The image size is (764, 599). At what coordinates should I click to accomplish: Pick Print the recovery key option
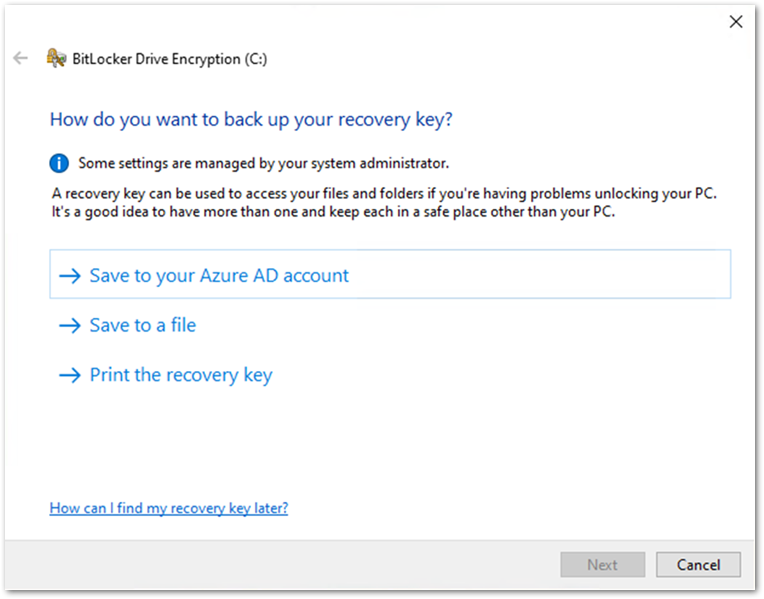coord(181,376)
